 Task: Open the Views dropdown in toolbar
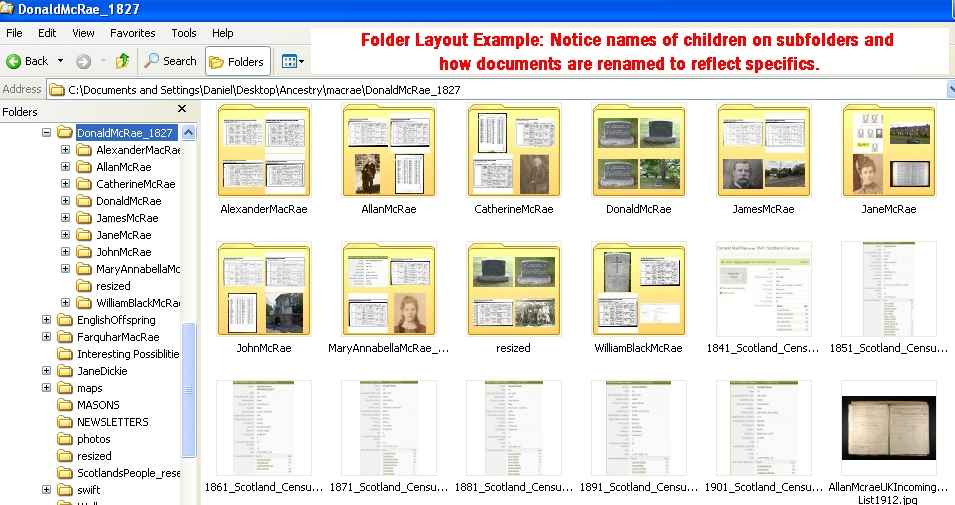coord(292,61)
